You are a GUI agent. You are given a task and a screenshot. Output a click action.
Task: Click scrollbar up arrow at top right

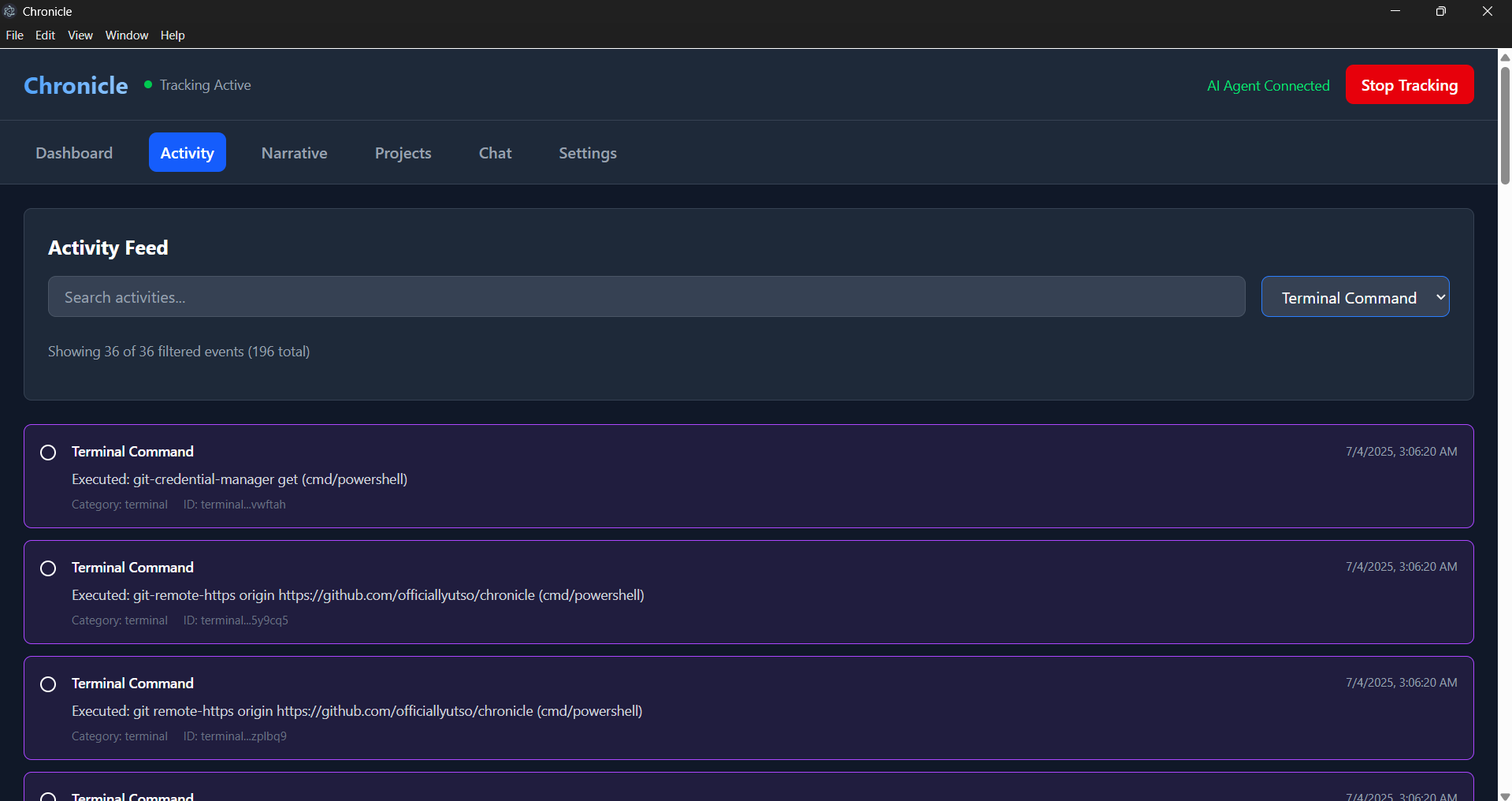(1505, 57)
